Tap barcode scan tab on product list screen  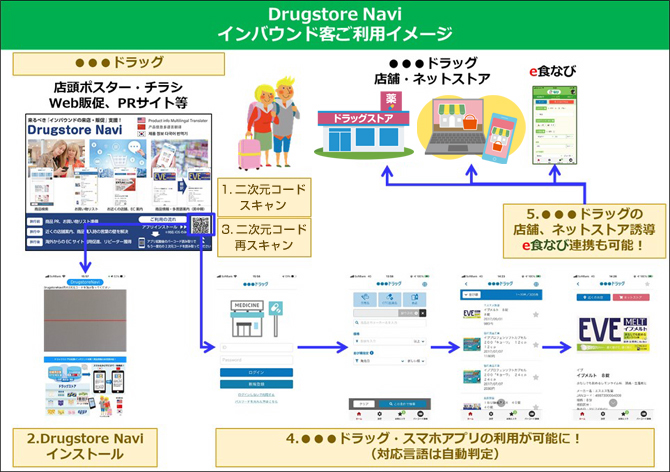pyautogui.click(x=532, y=414)
